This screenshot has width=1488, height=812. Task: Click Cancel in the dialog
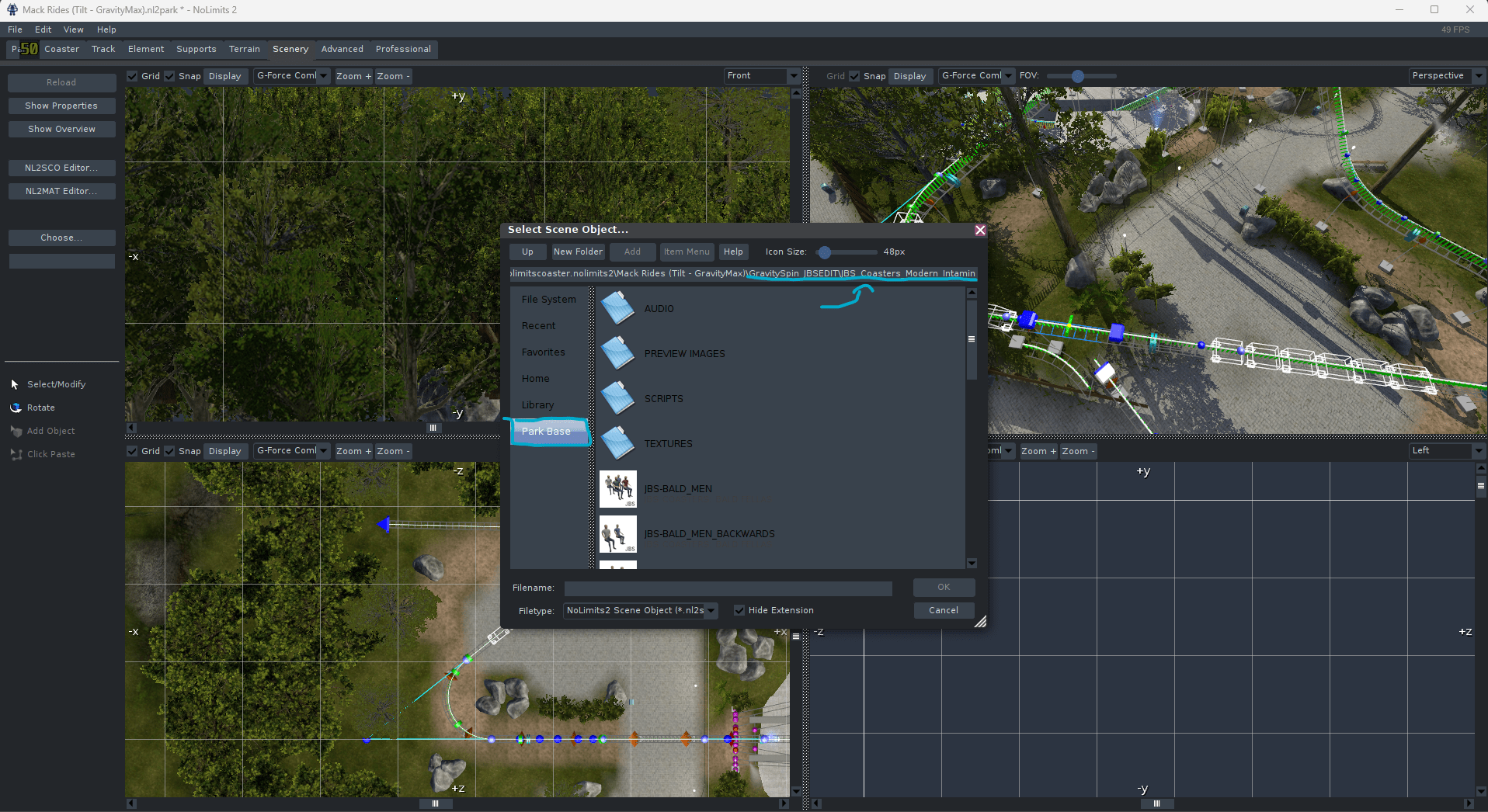point(944,610)
